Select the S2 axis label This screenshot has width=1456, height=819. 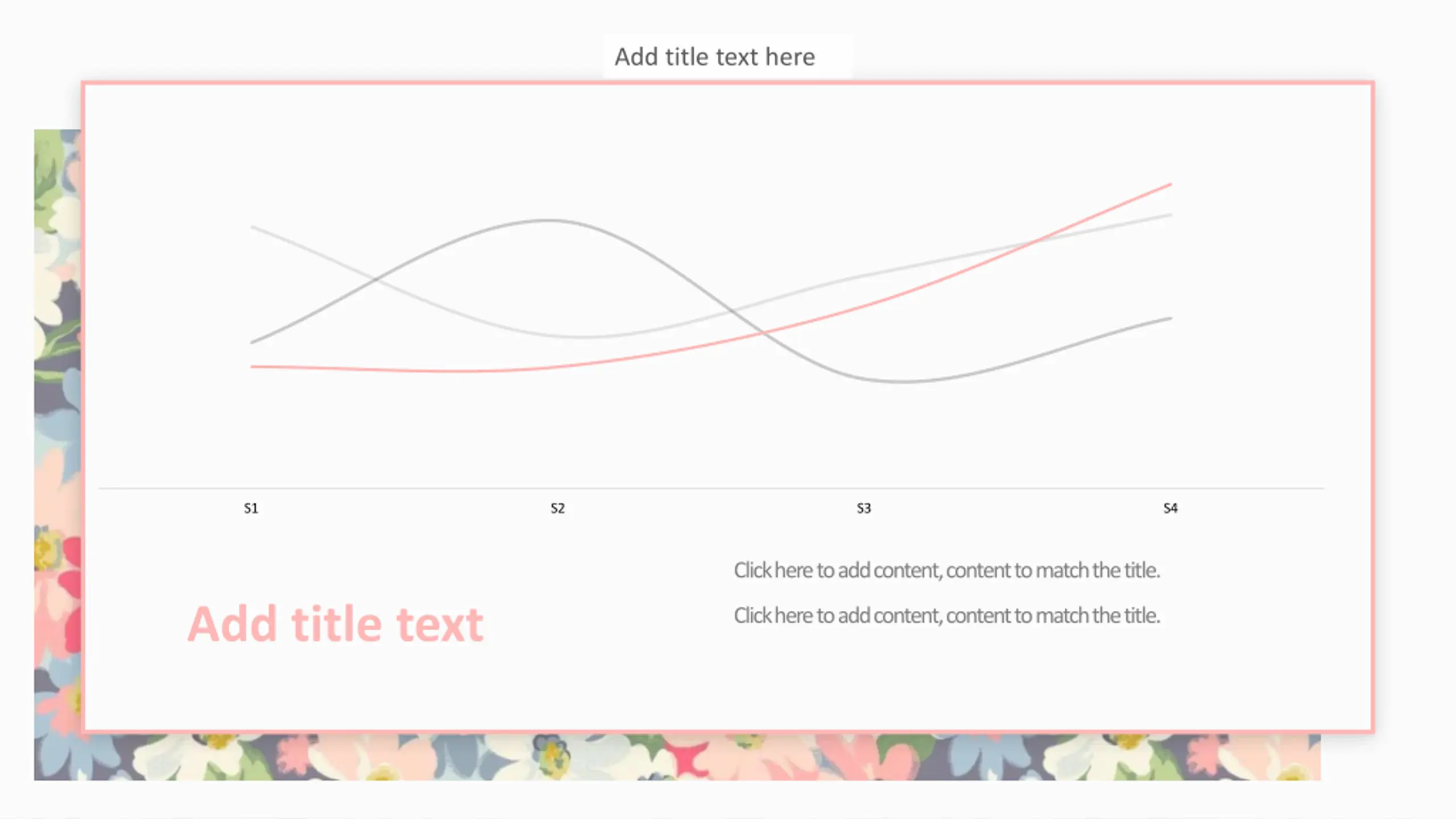pos(557,508)
